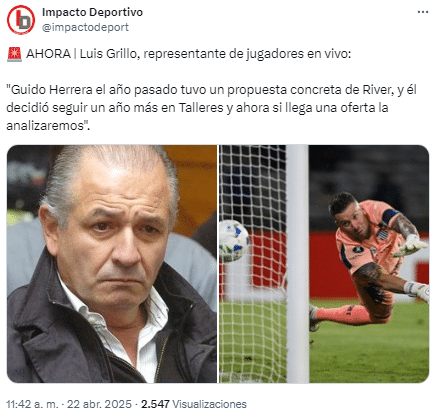Open the @impactodeport handle link

pos(85,27)
